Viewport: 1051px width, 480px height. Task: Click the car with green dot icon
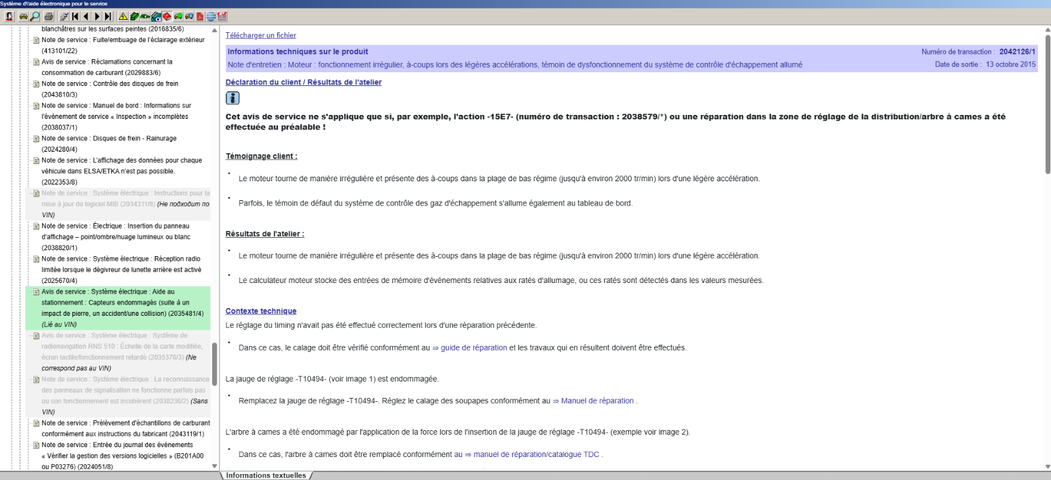[178, 16]
